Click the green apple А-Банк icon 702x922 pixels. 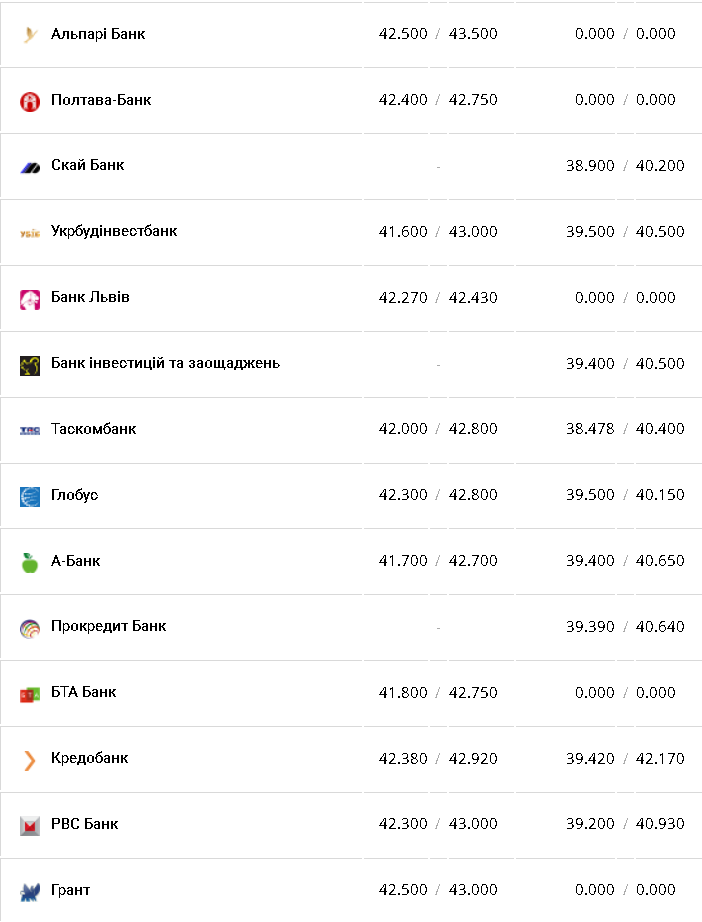[30, 562]
